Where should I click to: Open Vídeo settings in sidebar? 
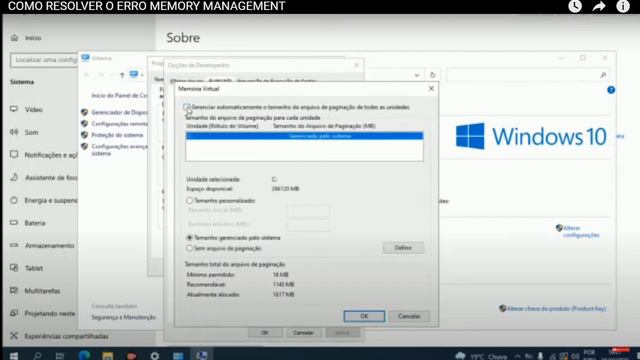click(x=27, y=109)
